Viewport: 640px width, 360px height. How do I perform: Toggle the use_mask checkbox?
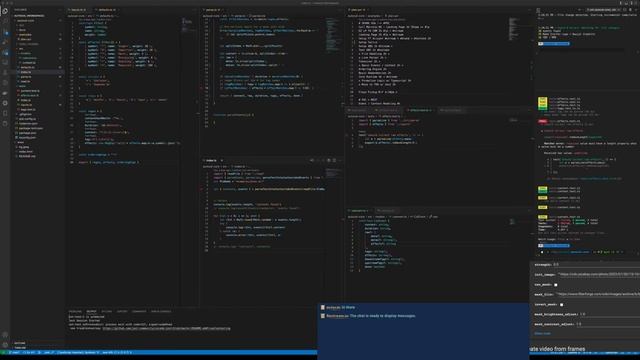(556, 285)
